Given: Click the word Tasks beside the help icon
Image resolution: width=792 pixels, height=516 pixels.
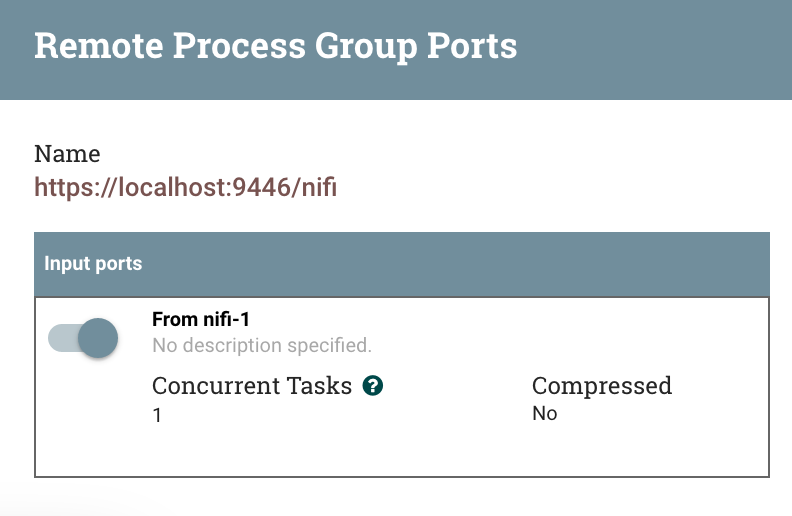Looking at the screenshot, I should point(318,386).
